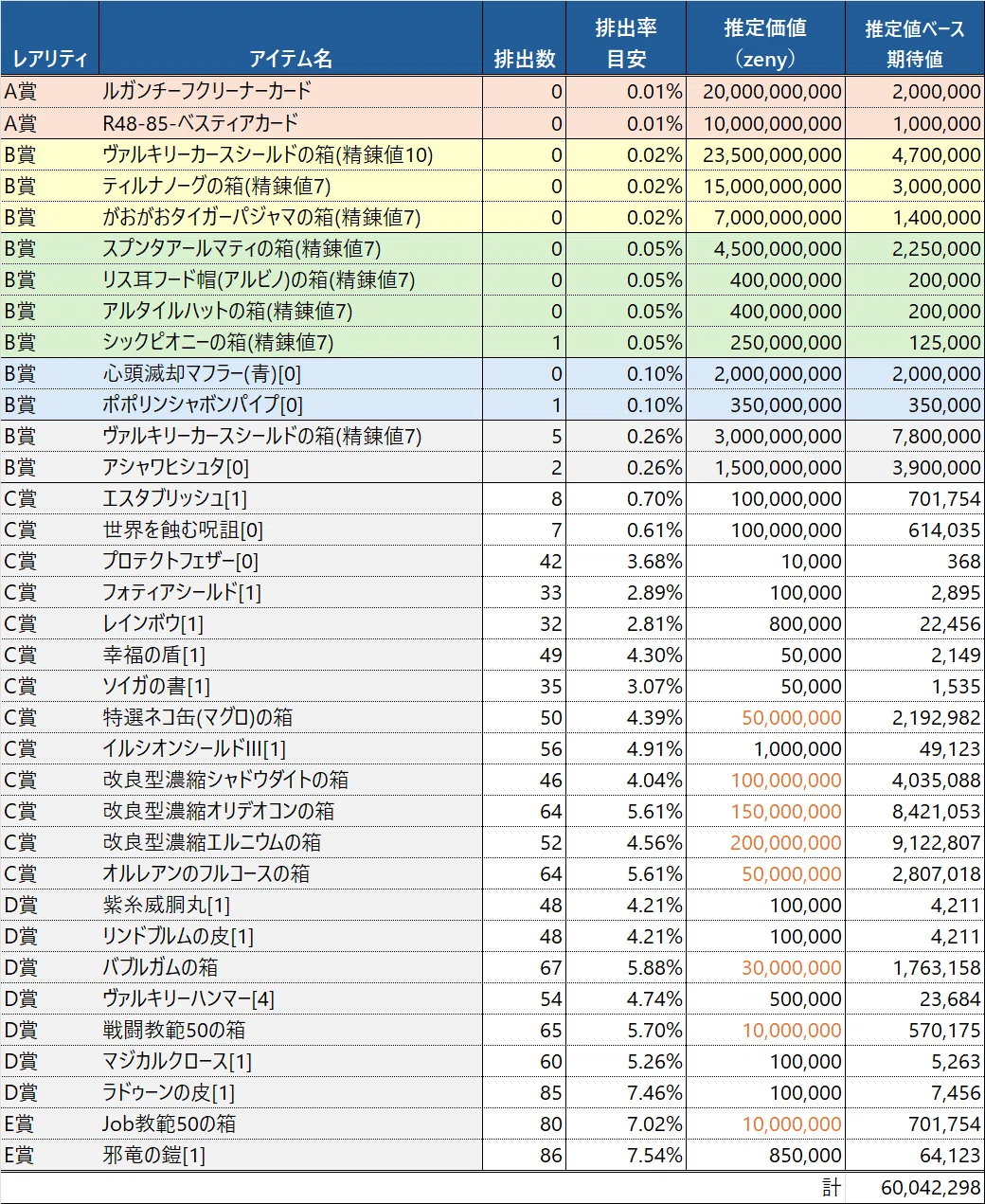Select 改良型濃縮シャドウダイトの箱 cell
The image size is (985, 1204).
pos(291,780)
